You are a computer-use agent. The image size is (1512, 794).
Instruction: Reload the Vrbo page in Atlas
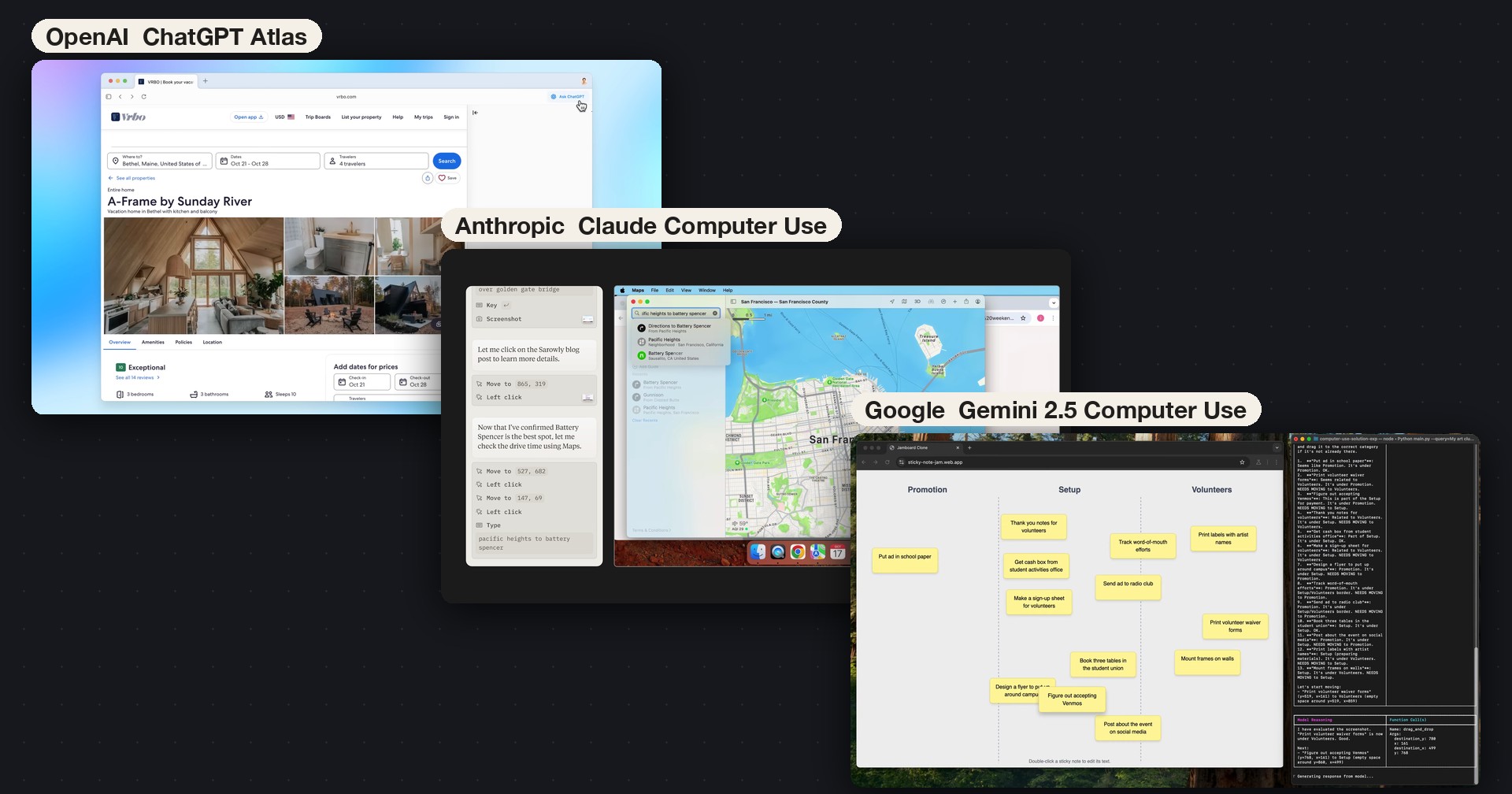(x=143, y=97)
